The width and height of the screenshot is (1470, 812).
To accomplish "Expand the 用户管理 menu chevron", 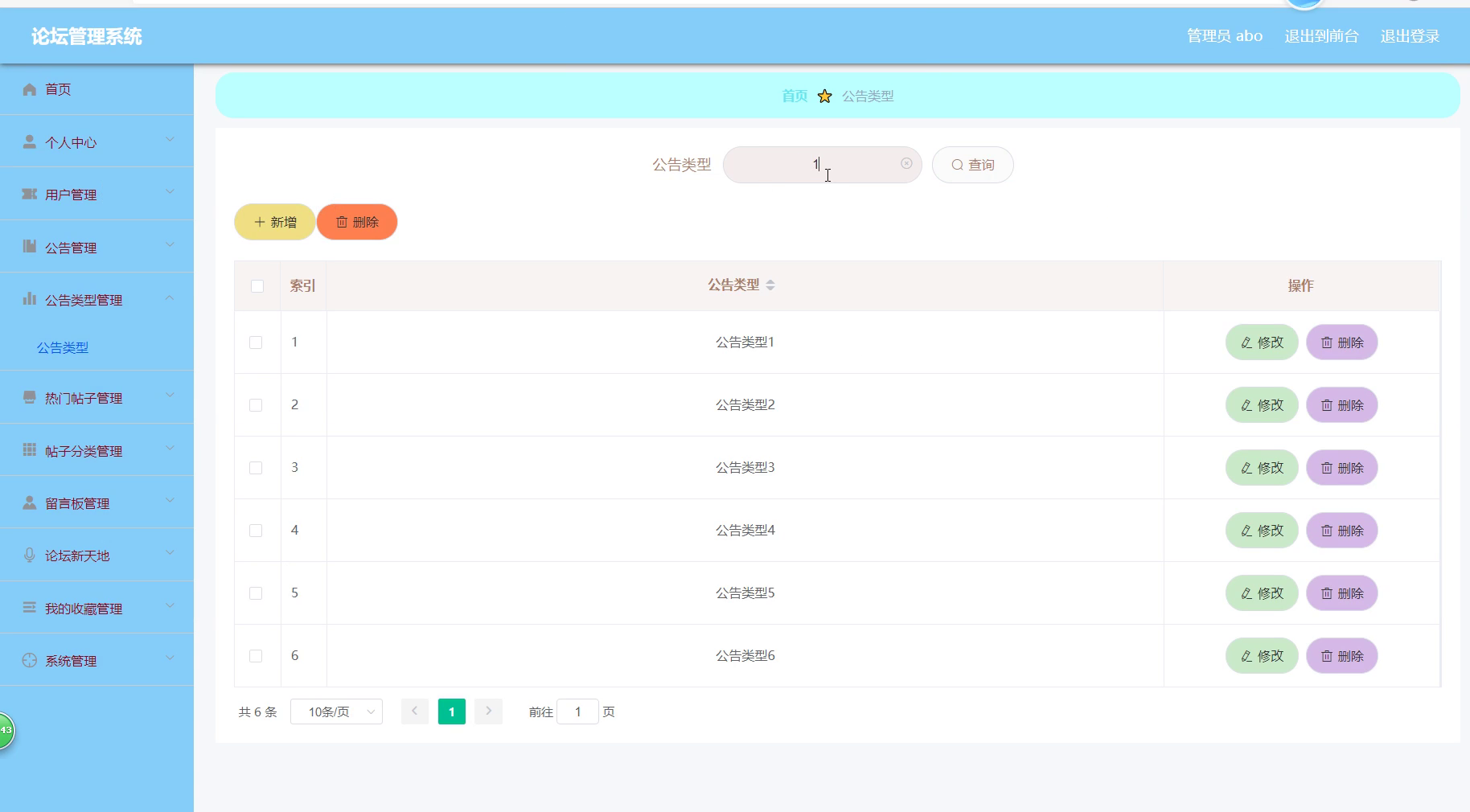I will 170,192.
